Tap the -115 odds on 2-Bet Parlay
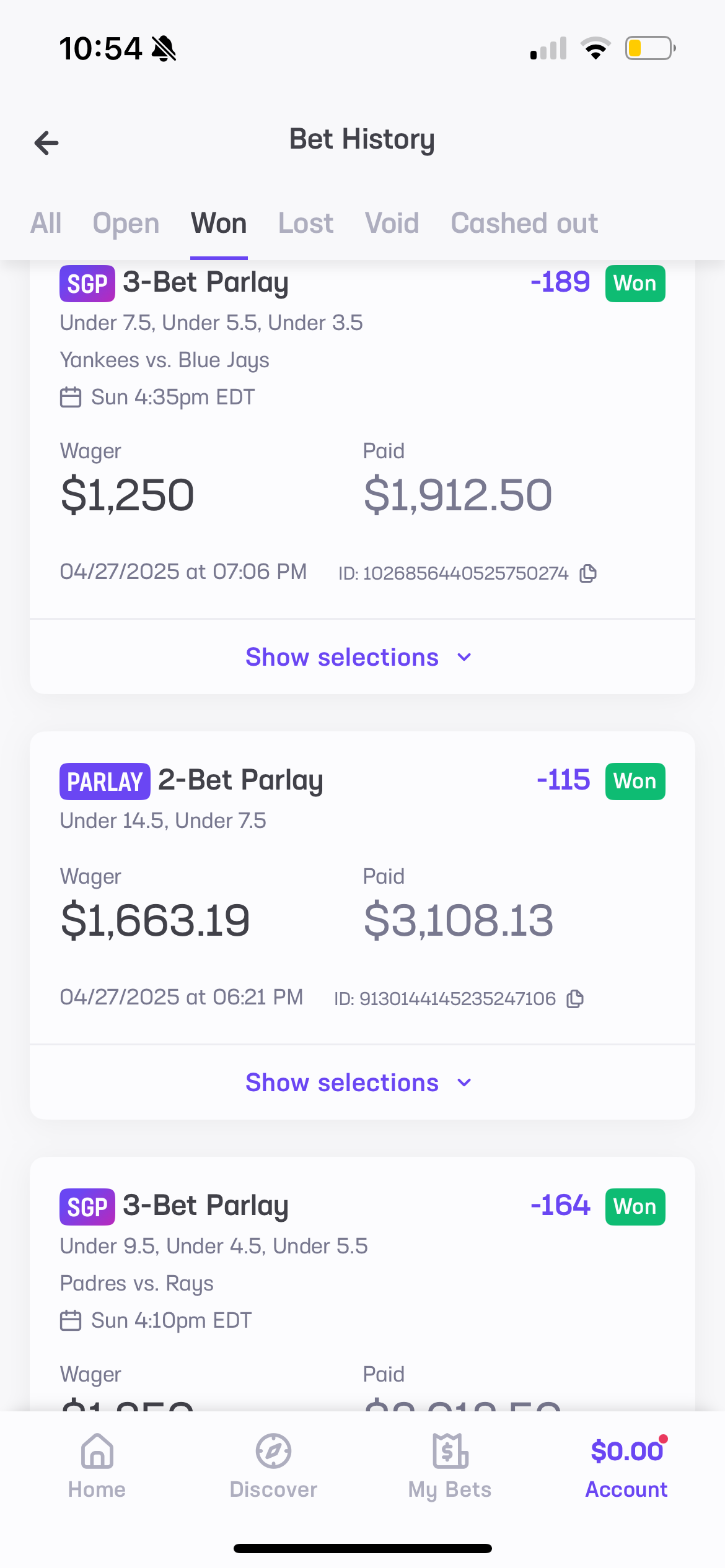Screen dimensions: 725x1568 coord(563,780)
